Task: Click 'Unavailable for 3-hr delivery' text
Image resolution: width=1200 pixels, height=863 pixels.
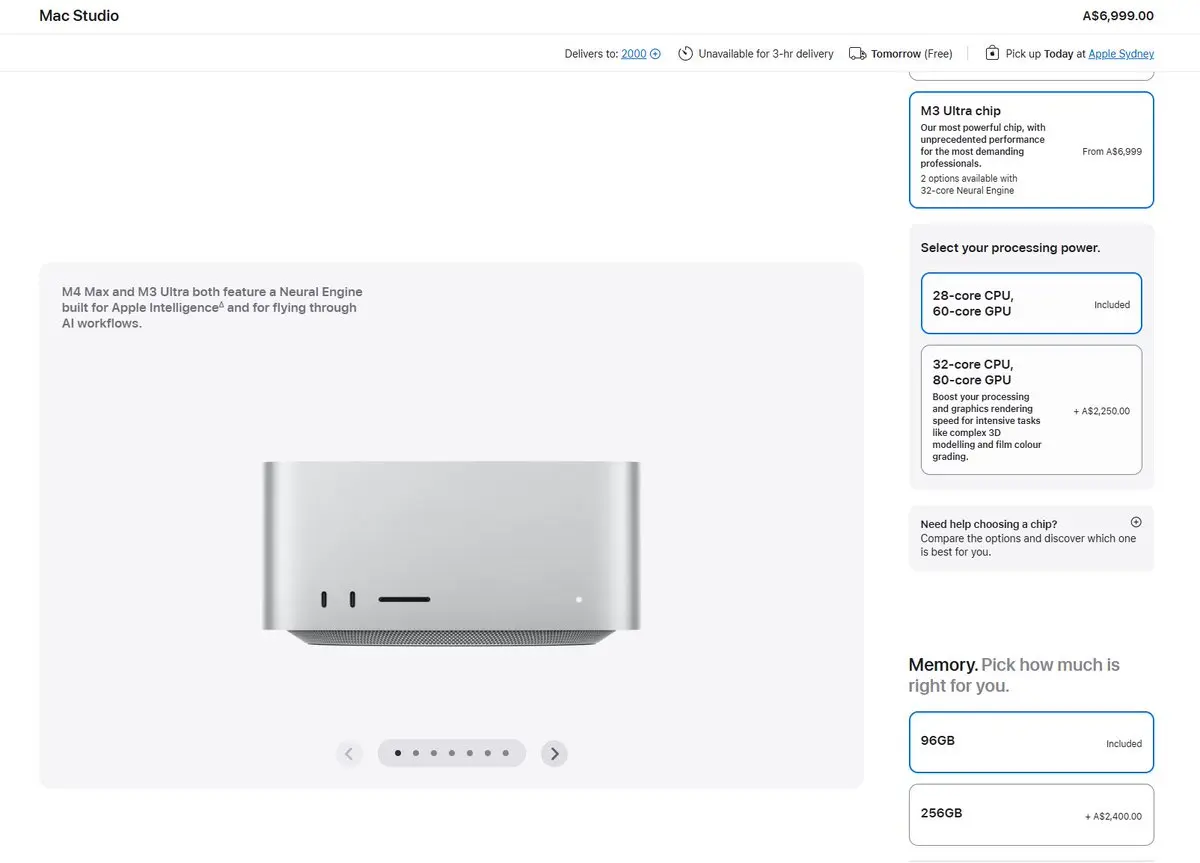Action: point(766,54)
